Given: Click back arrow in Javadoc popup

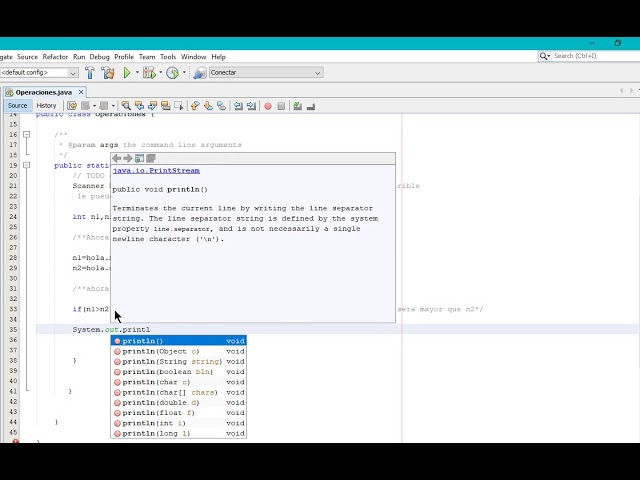Looking at the screenshot, I should coord(117,159).
